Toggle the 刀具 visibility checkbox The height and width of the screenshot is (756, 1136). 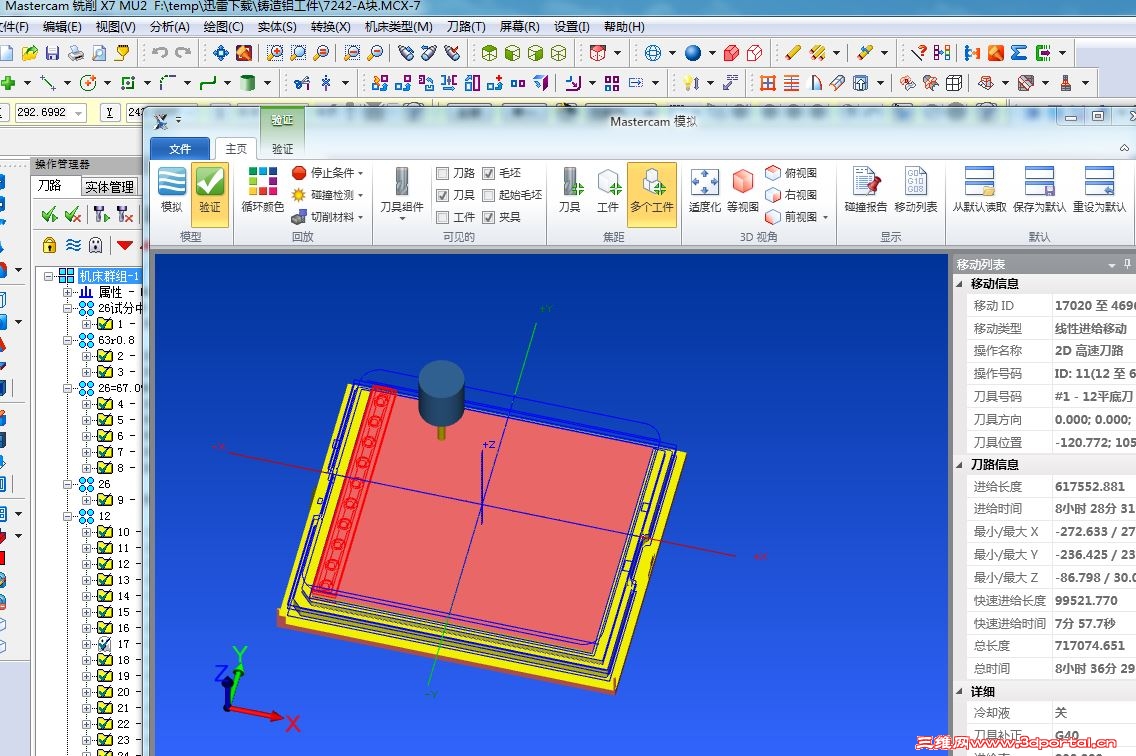(x=443, y=195)
